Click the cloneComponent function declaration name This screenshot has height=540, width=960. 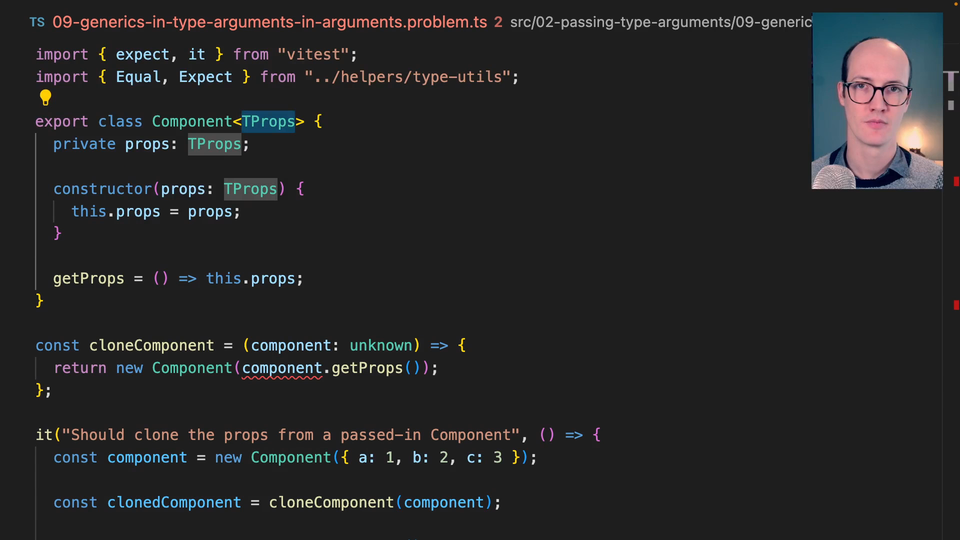pos(152,345)
